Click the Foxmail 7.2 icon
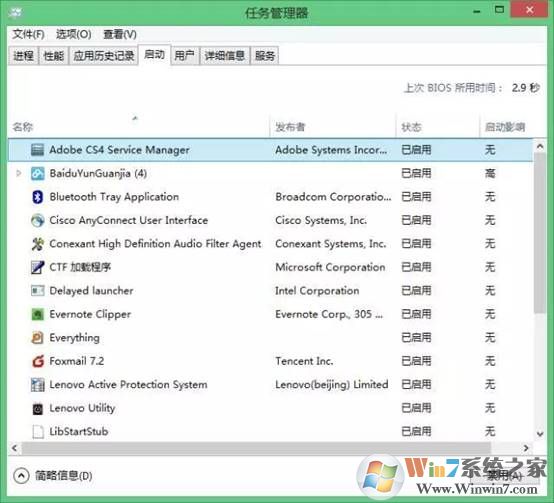This screenshot has height=503, width=554. 37,361
